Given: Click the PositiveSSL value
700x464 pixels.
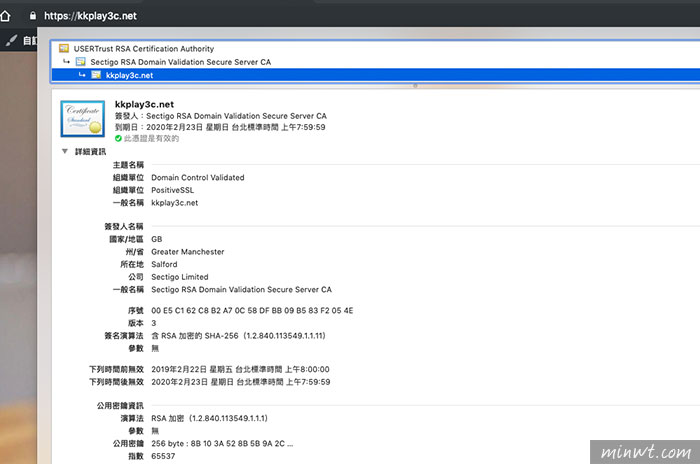Looking at the screenshot, I should point(172,190).
